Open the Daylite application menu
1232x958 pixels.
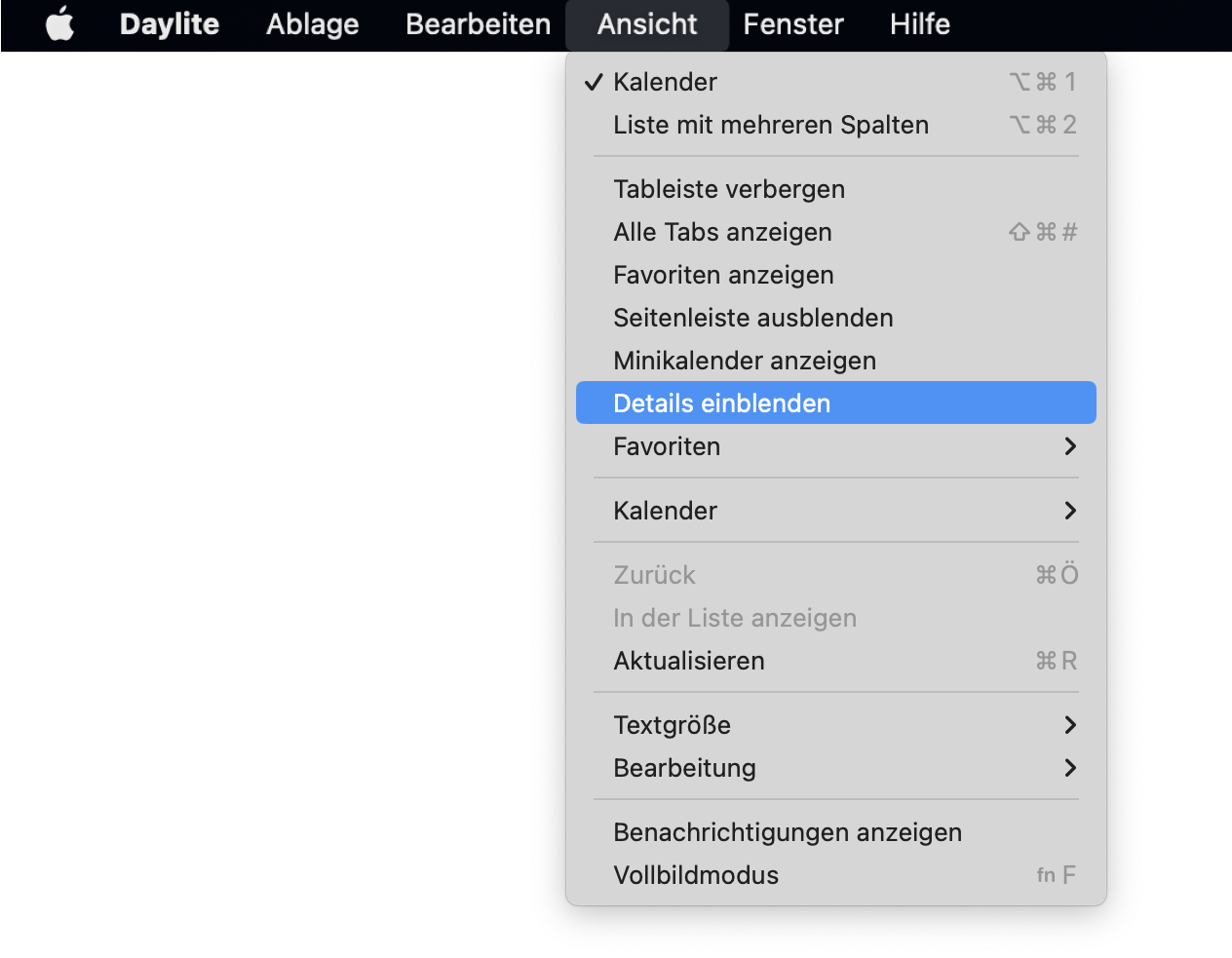pyautogui.click(x=170, y=24)
